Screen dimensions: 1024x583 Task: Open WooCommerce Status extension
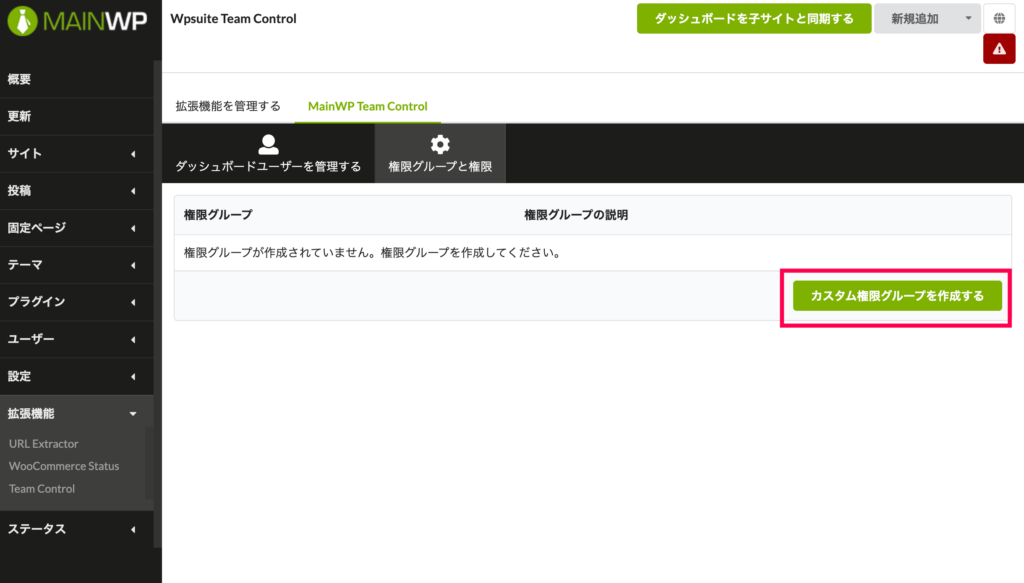point(64,466)
